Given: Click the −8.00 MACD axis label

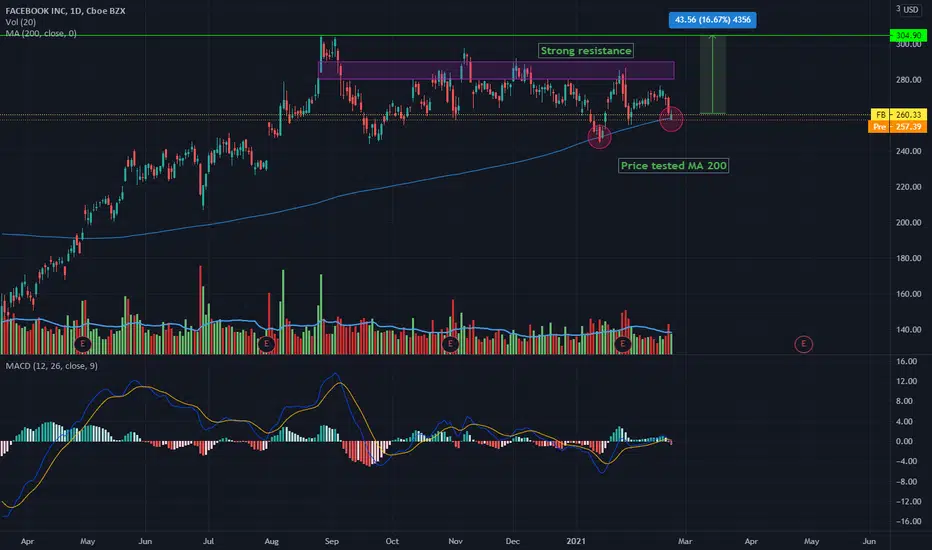Looking at the screenshot, I should 904,482.
